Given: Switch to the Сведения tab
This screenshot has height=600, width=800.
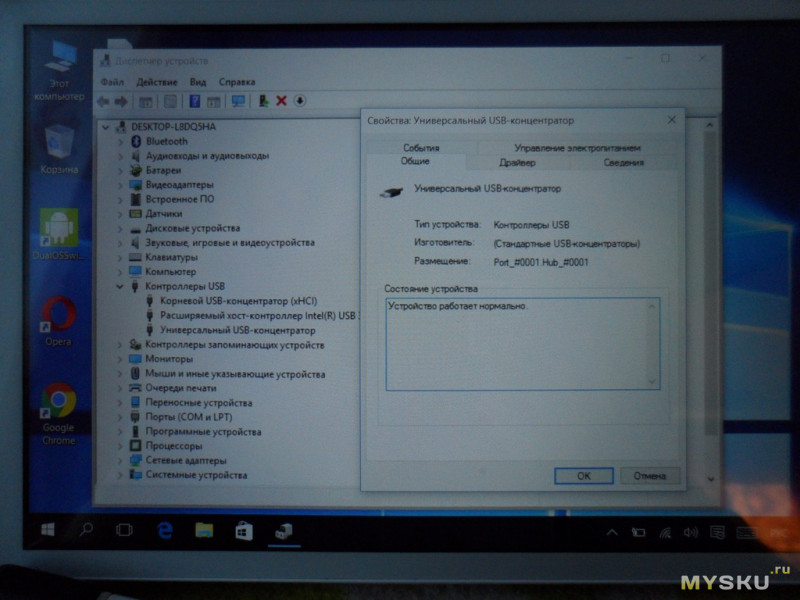Looking at the screenshot, I should click(x=623, y=163).
